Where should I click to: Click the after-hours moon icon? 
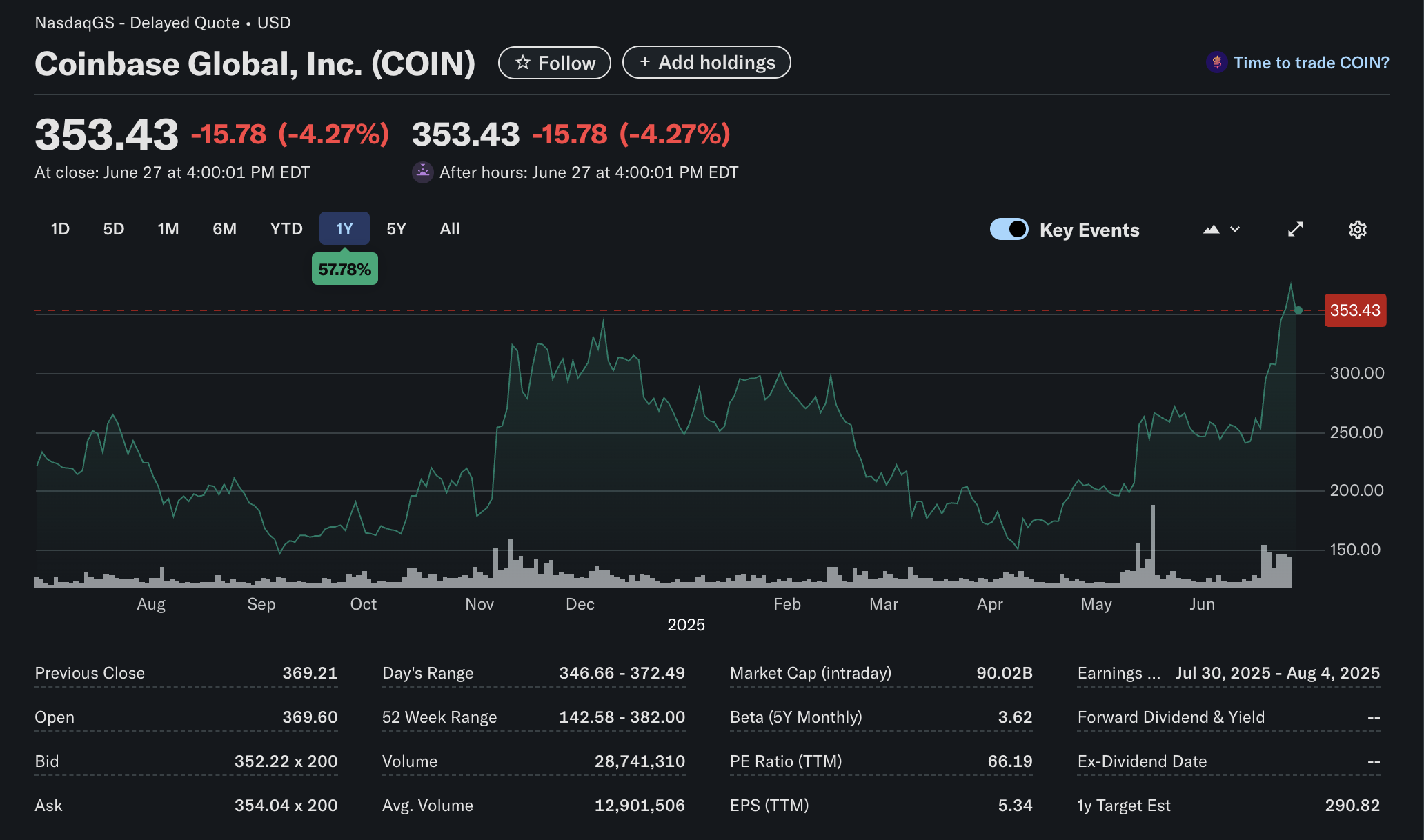click(423, 172)
